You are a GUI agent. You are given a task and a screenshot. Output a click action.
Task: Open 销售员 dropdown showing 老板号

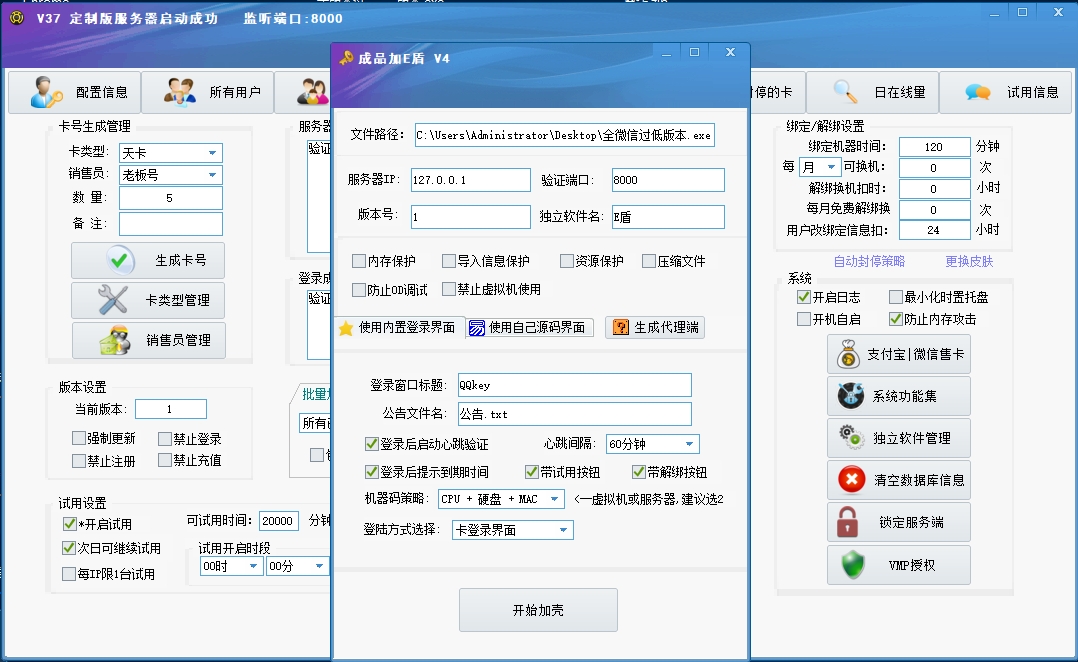170,175
